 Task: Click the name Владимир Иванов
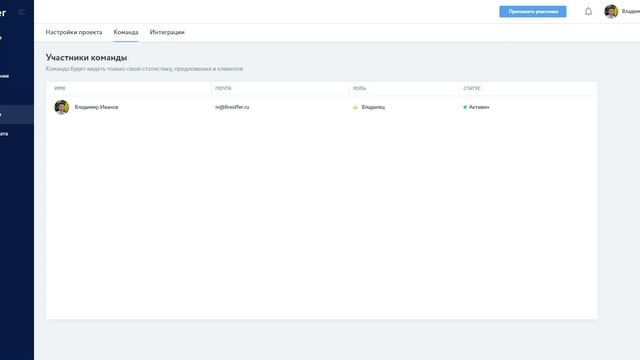click(96, 107)
